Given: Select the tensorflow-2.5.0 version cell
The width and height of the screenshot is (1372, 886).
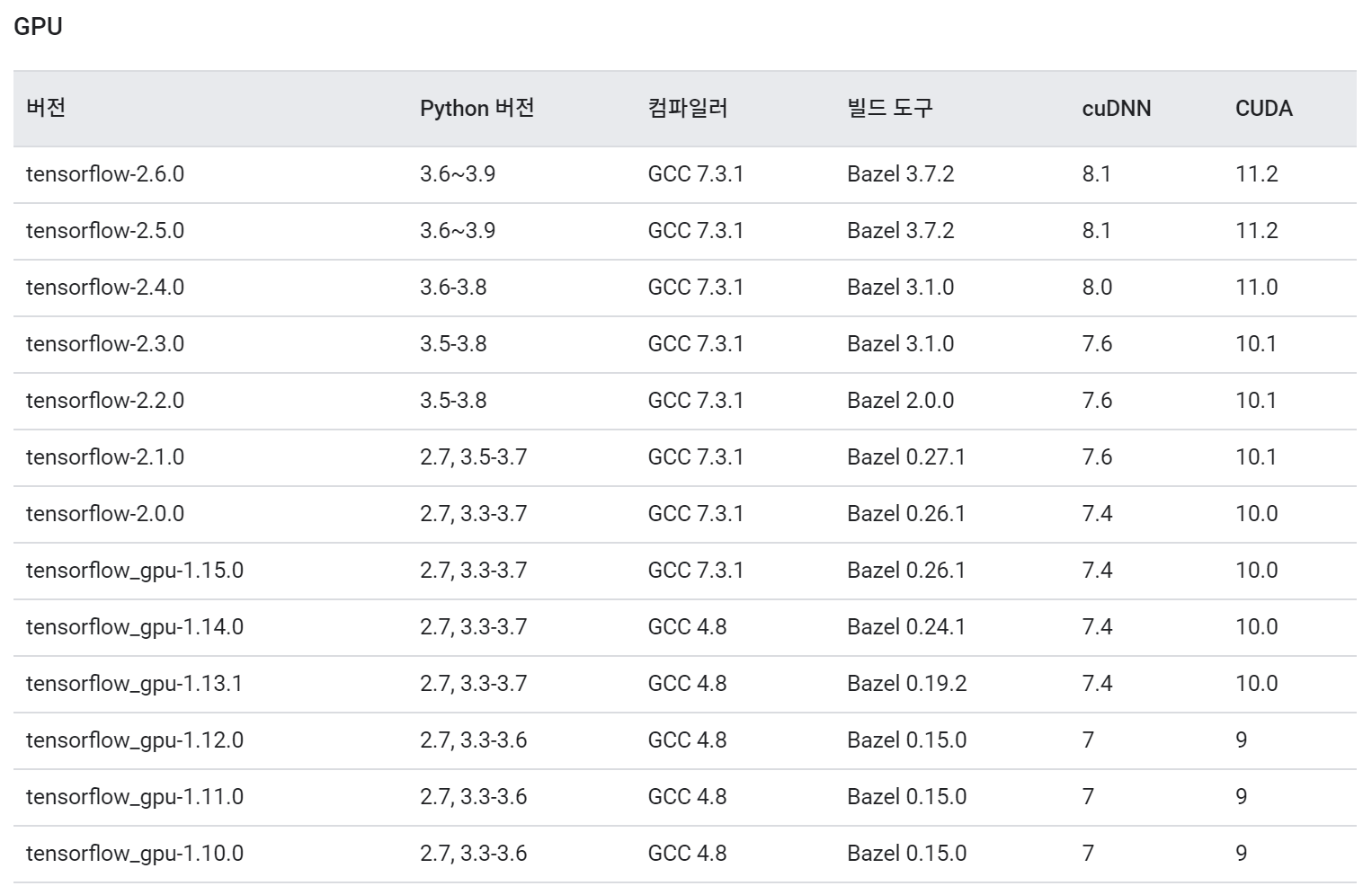Looking at the screenshot, I should (x=104, y=231).
